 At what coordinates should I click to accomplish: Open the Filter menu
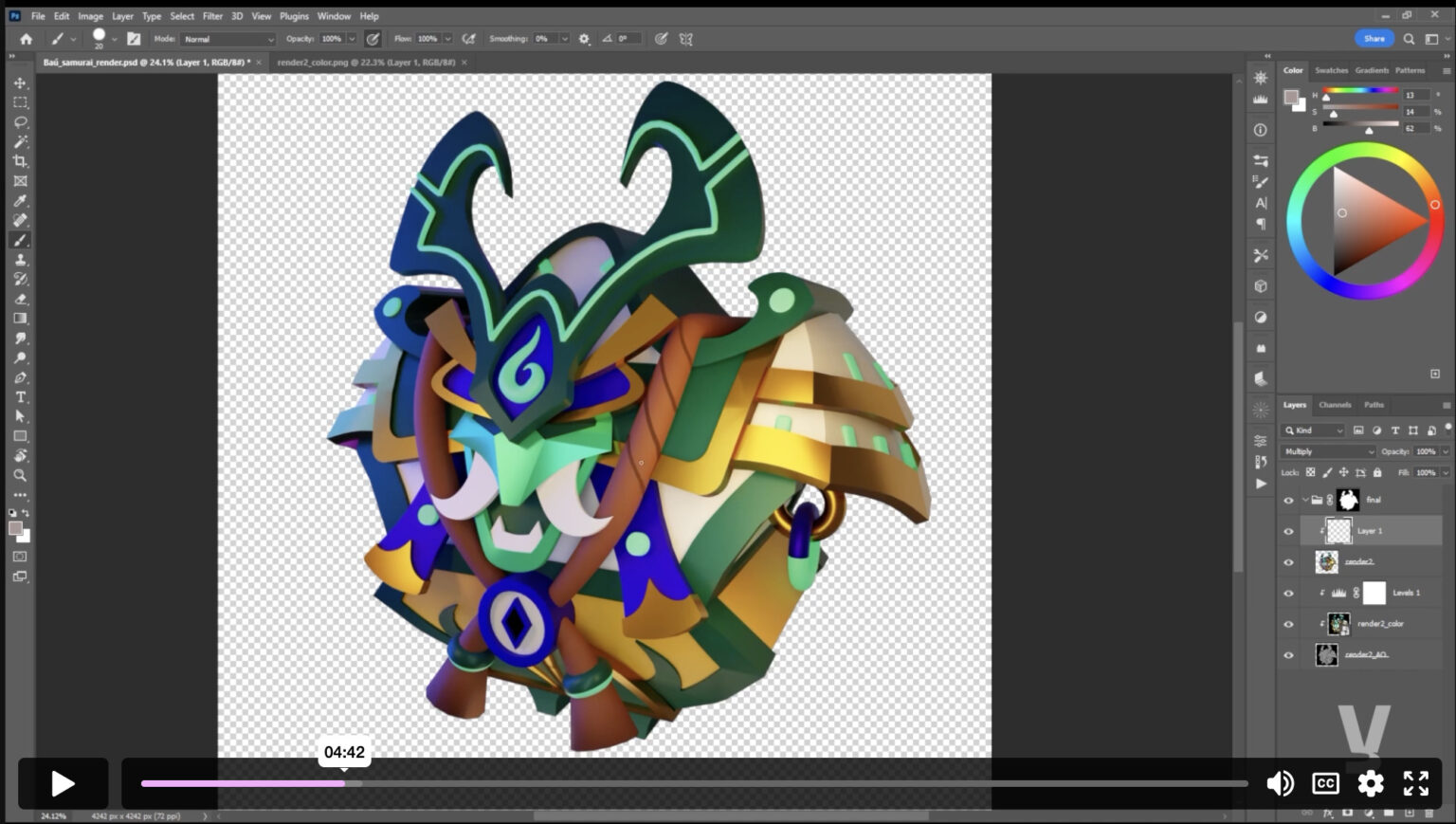click(212, 16)
